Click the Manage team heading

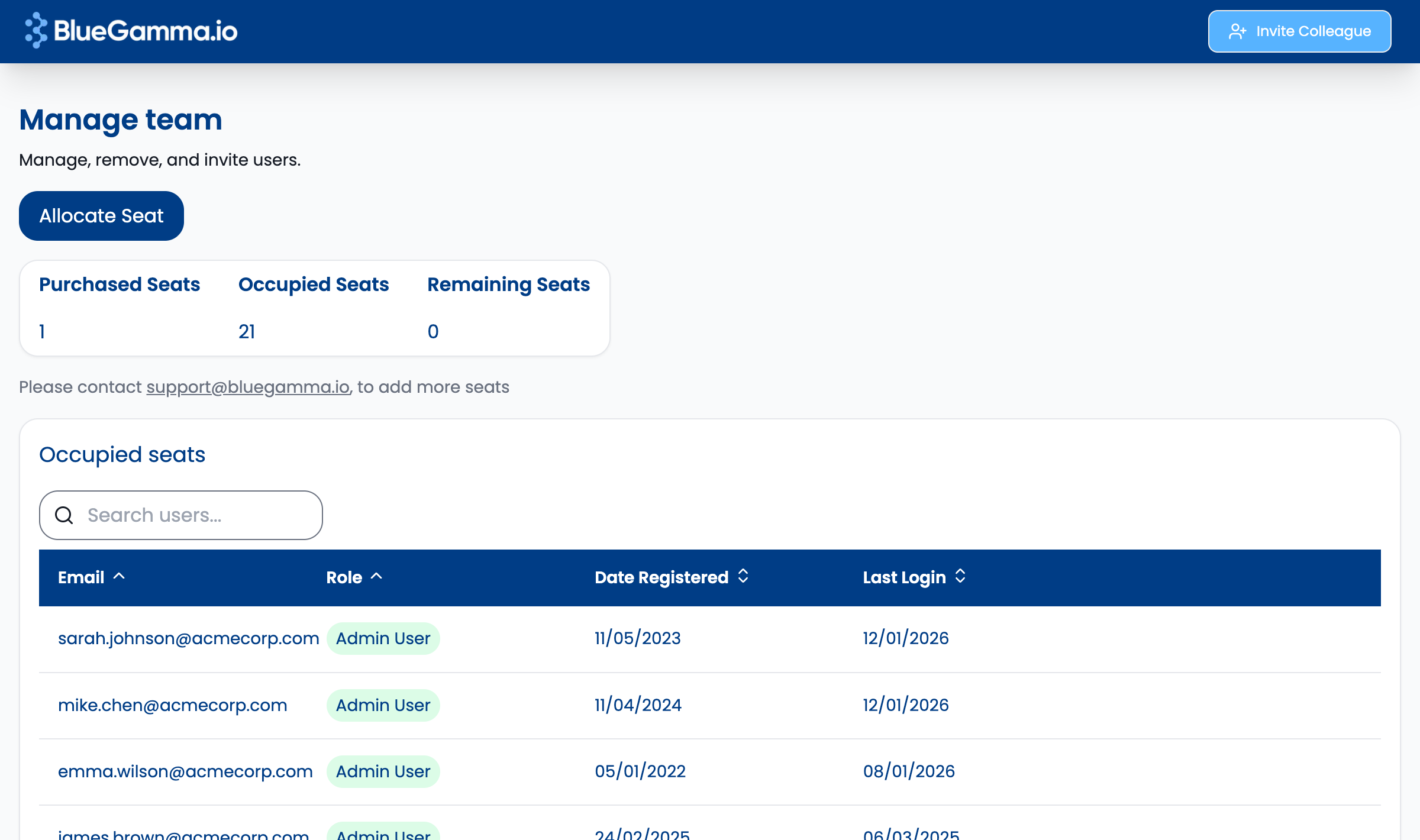[x=121, y=120]
